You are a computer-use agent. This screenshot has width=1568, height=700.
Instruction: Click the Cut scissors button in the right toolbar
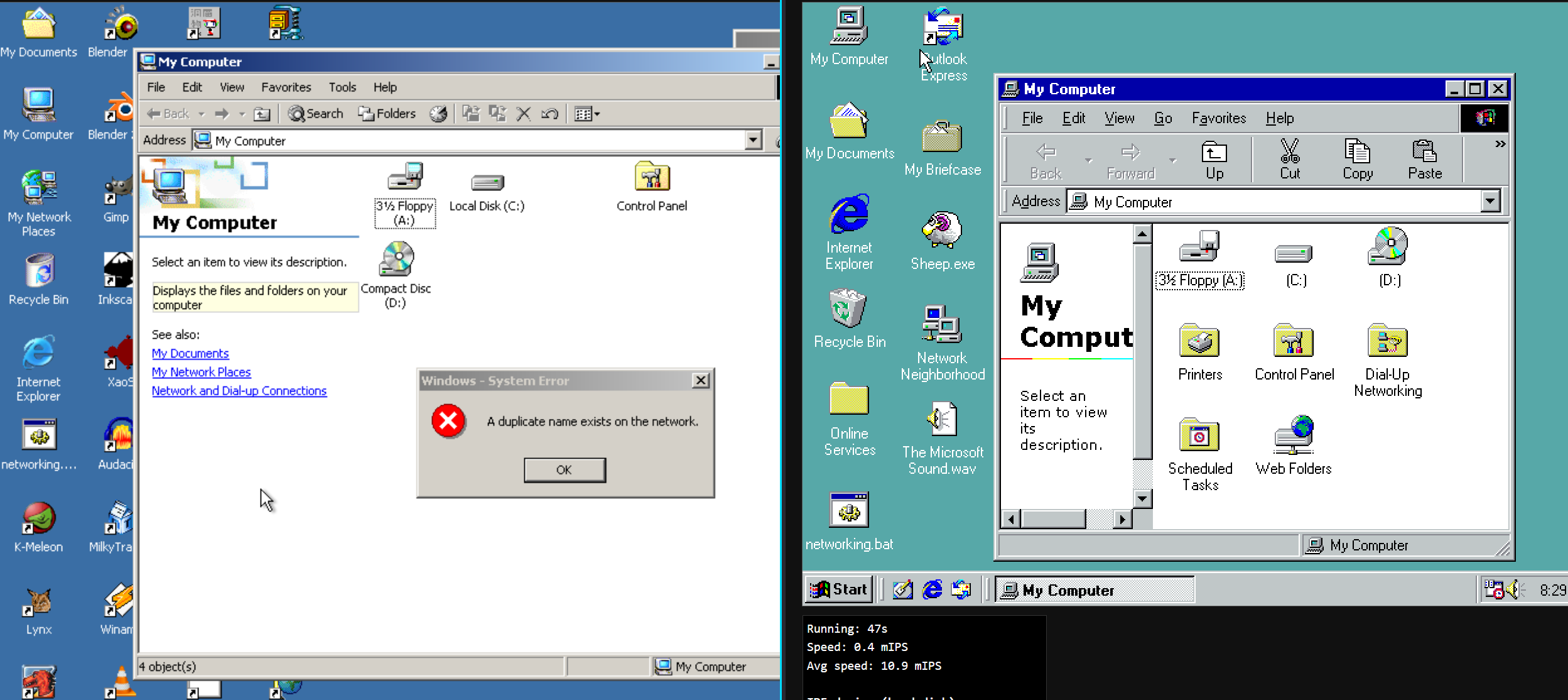tap(1290, 160)
